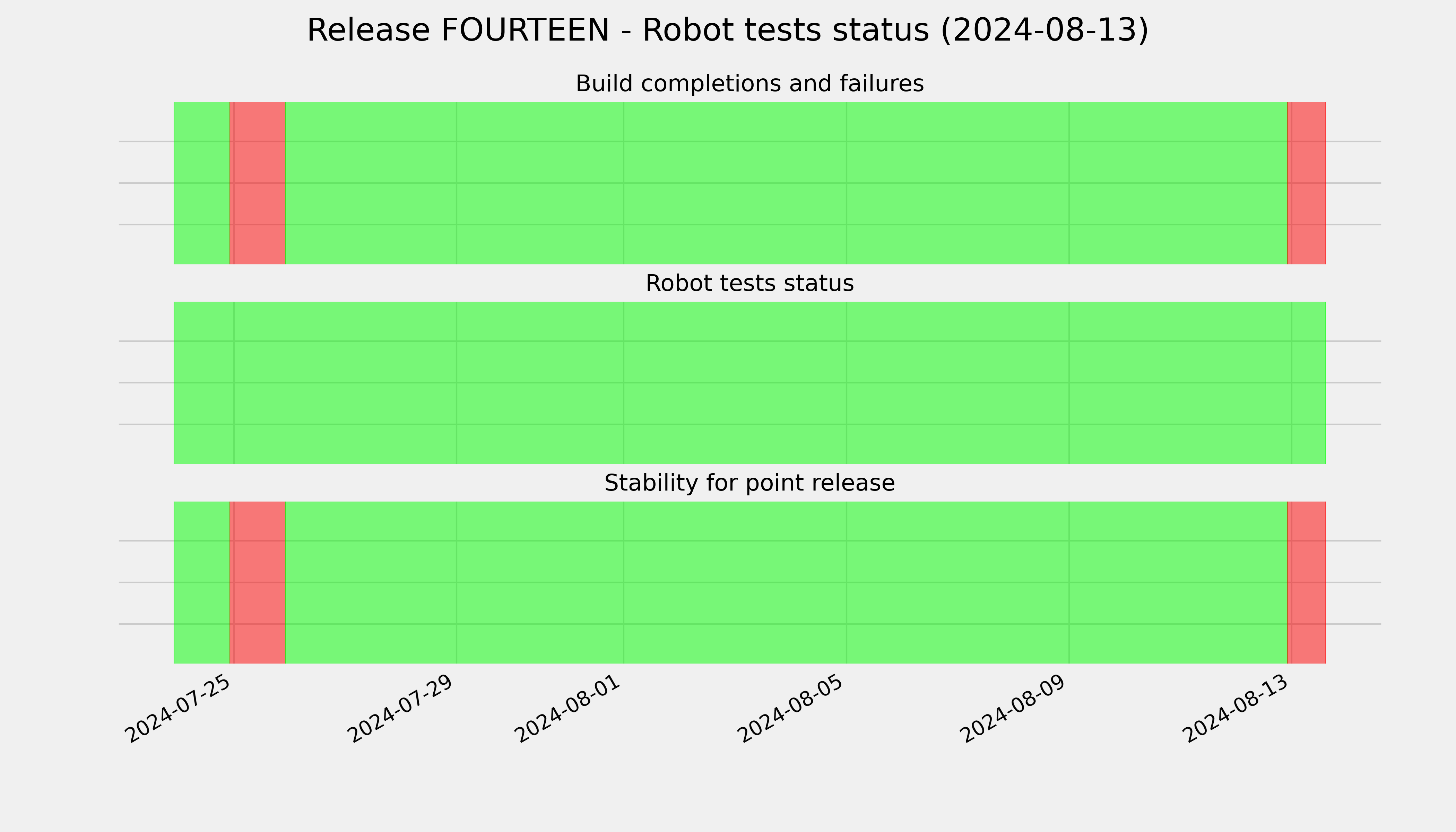Select the 'Stability for point release' subplot title

point(750,483)
